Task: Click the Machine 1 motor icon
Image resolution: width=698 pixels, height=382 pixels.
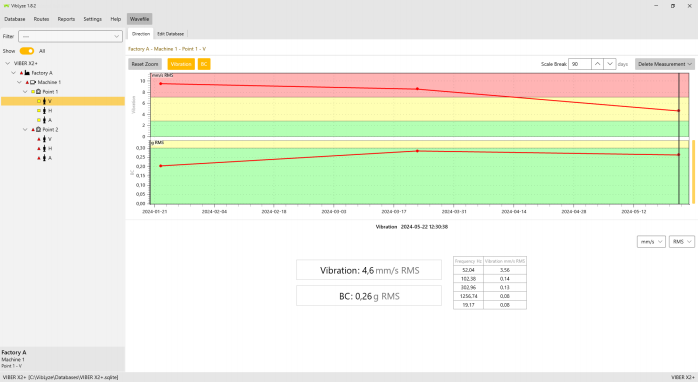Action: pyautogui.click(x=33, y=82)
